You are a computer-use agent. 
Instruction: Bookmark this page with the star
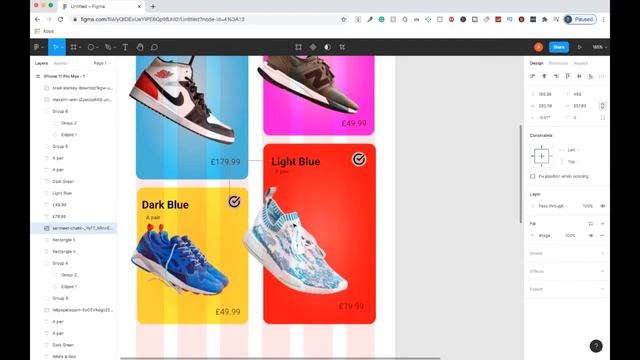344,19
